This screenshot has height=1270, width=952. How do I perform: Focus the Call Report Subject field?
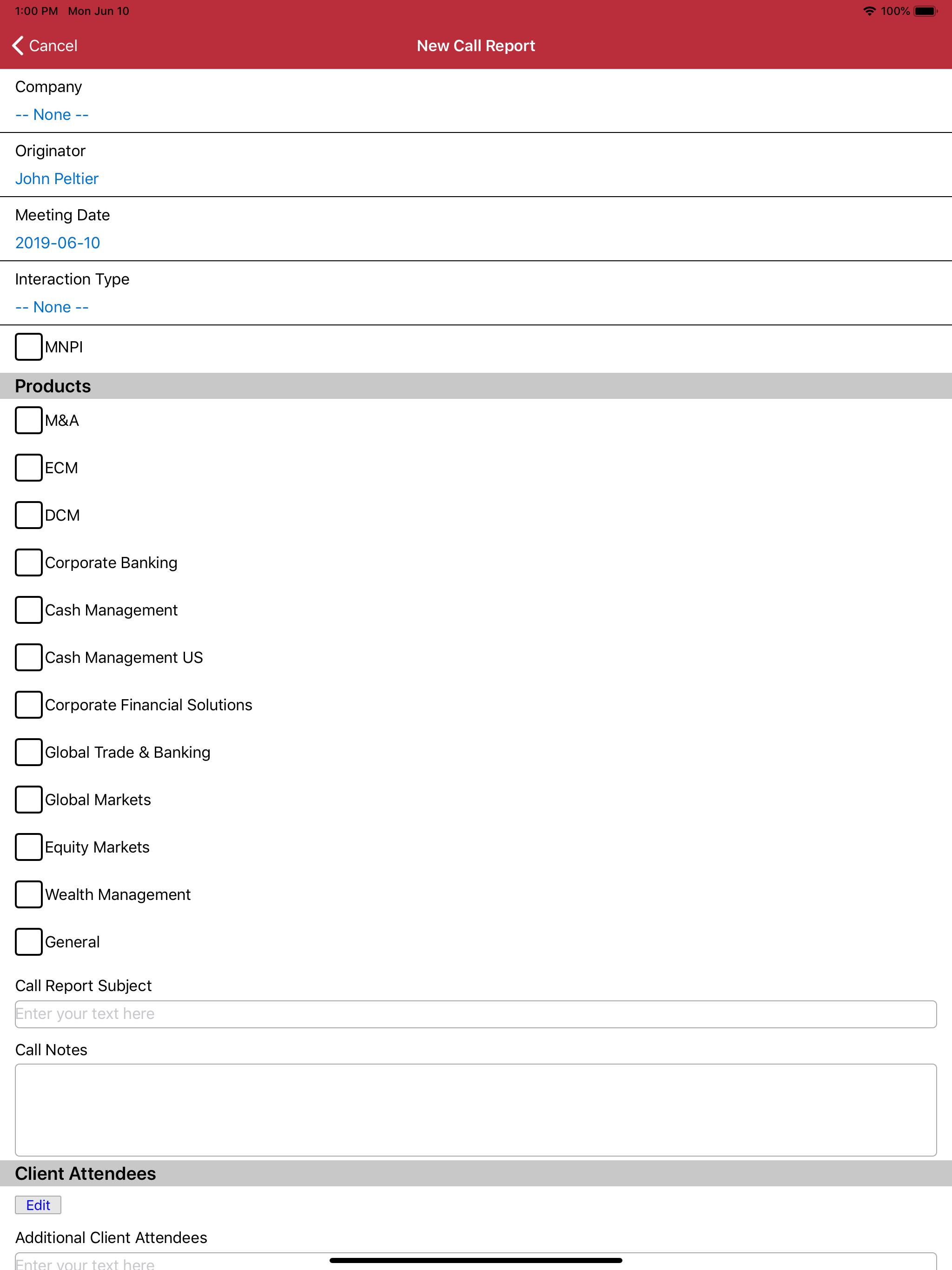tap(476, 1014)
